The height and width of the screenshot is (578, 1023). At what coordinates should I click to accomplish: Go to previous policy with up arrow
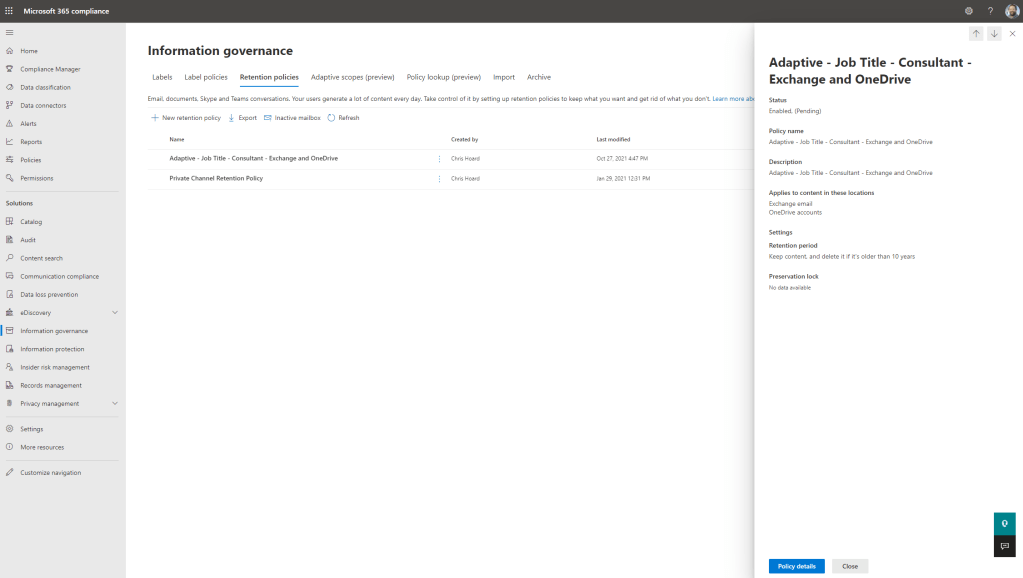976,33
